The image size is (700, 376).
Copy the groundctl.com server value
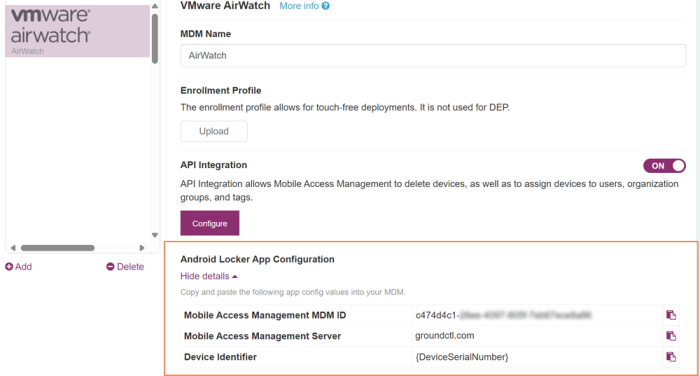(671, 336)
